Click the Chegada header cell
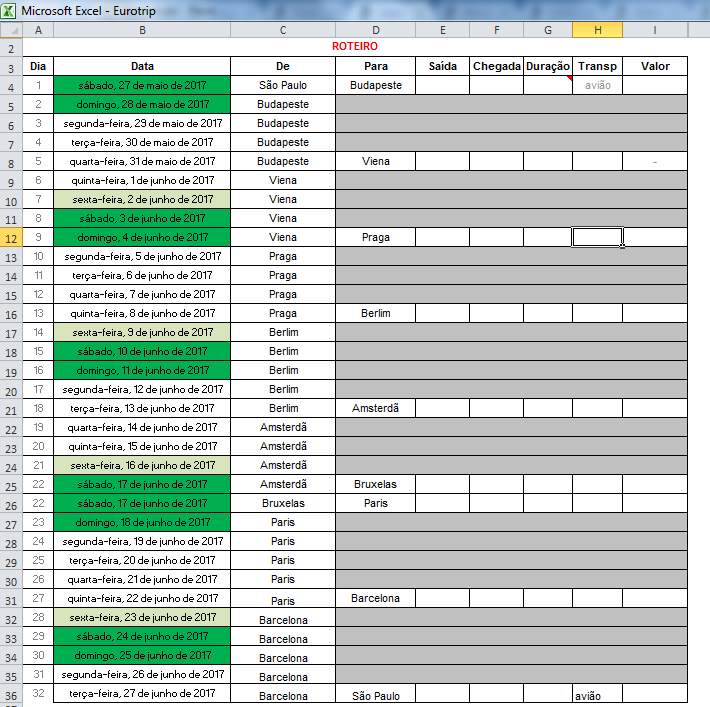This screenshot has width=710, height=707. (497, 66)
